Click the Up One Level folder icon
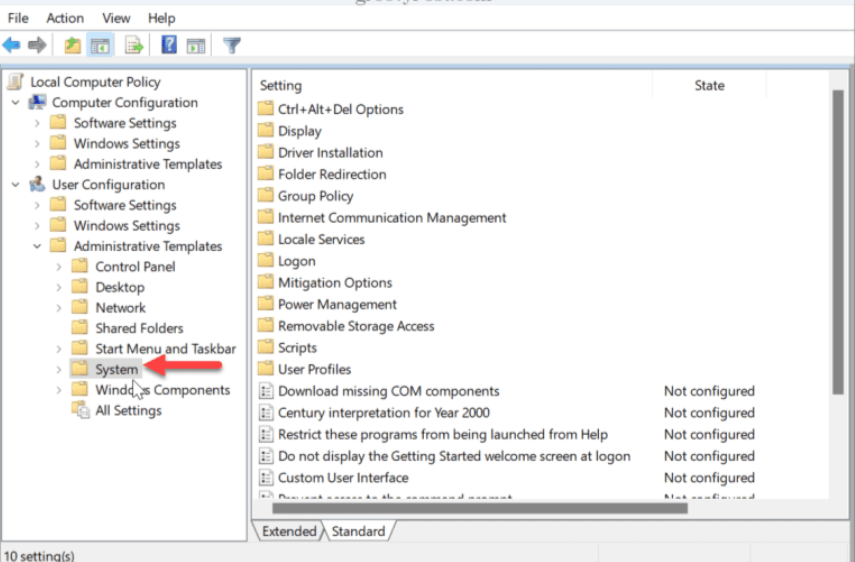This screenshot has width=855, height=562. pyautogui.click(x=72, y=45)
